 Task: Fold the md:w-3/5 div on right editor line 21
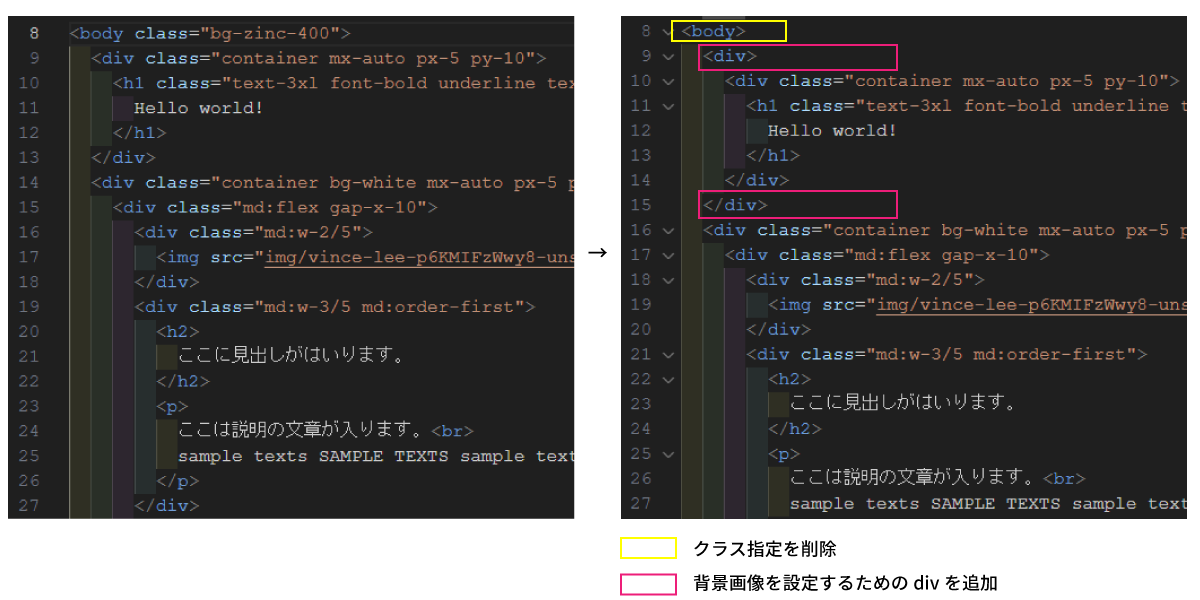click(x=668, y=355)
